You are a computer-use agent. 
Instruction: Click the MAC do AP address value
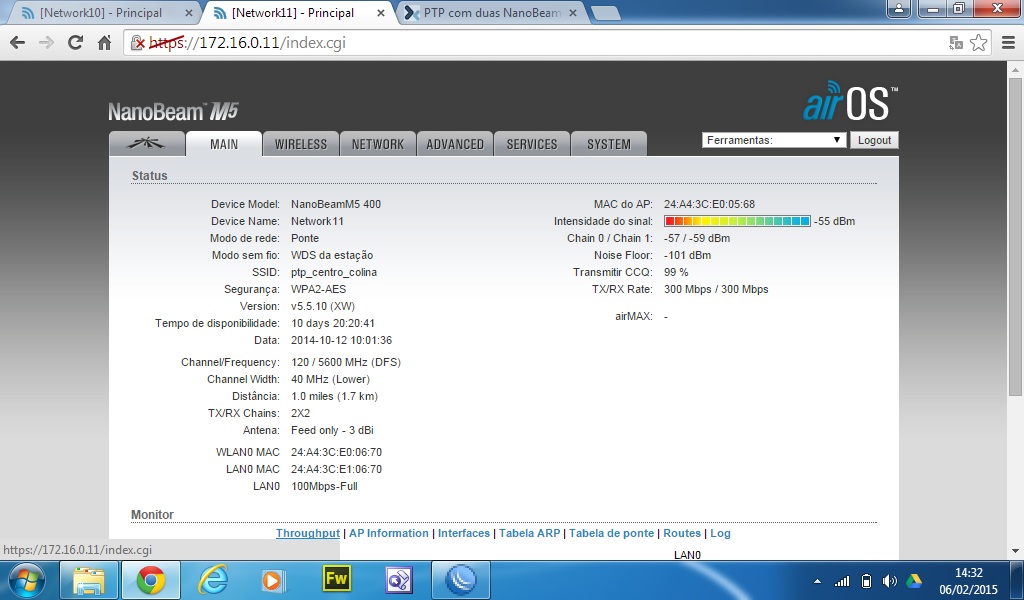coord(709,204)
